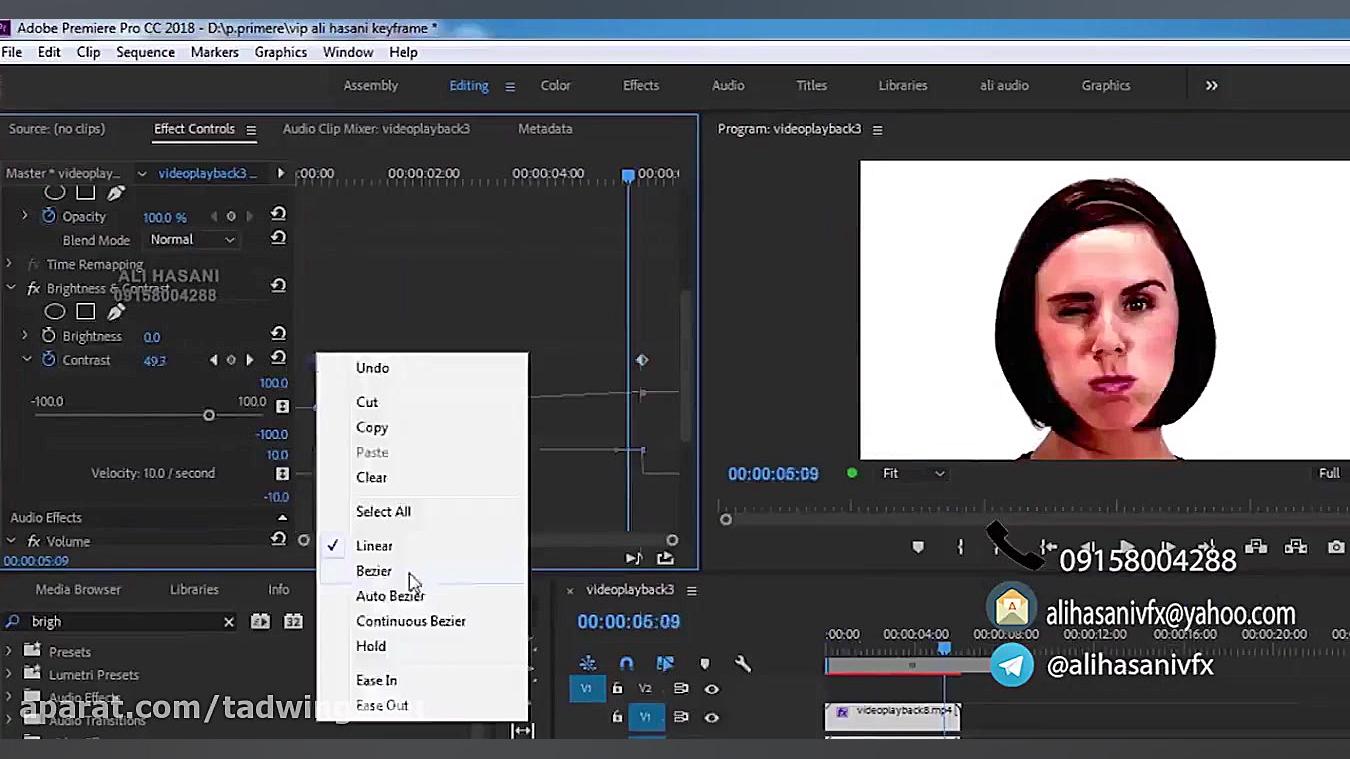
Task: Click the Contrast value slider handle
Action: click(209, 415)
